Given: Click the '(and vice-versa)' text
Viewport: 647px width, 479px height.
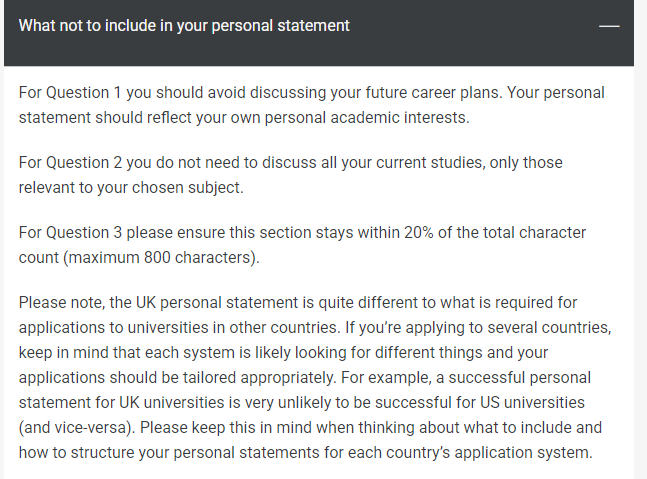Looking at the screenshot, I should [x=77, y=427].
